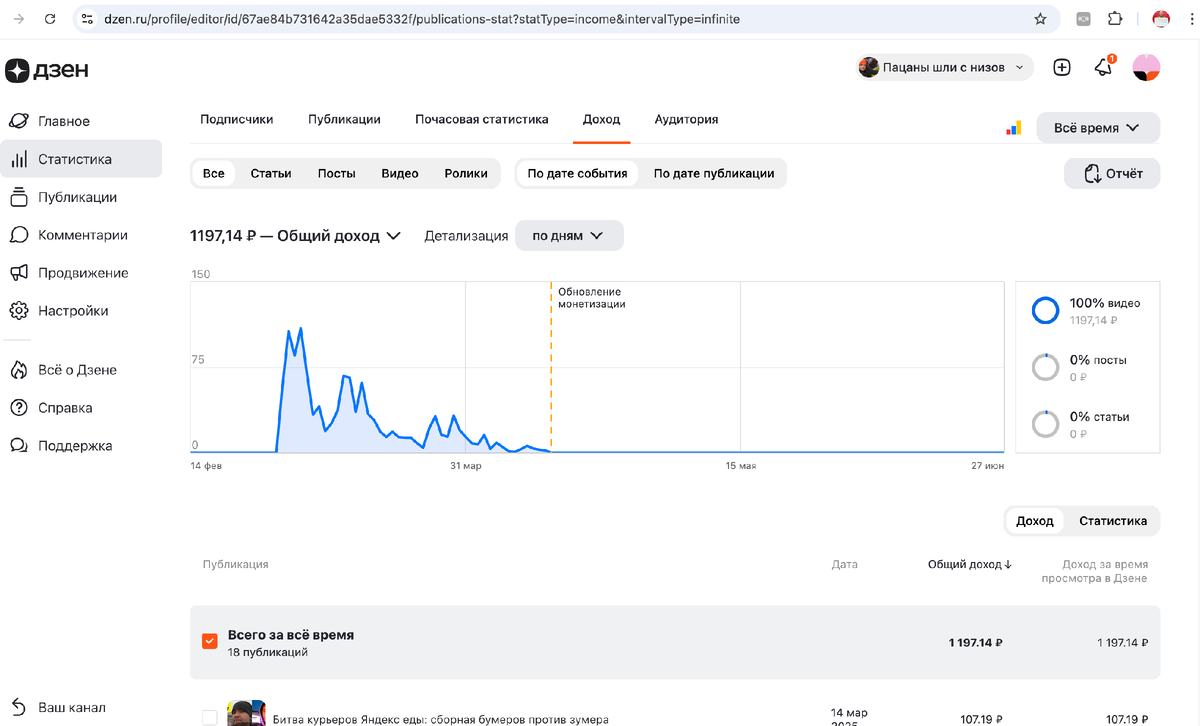
Task: Switch to Почасовая статистика tab
Action: 482,119
